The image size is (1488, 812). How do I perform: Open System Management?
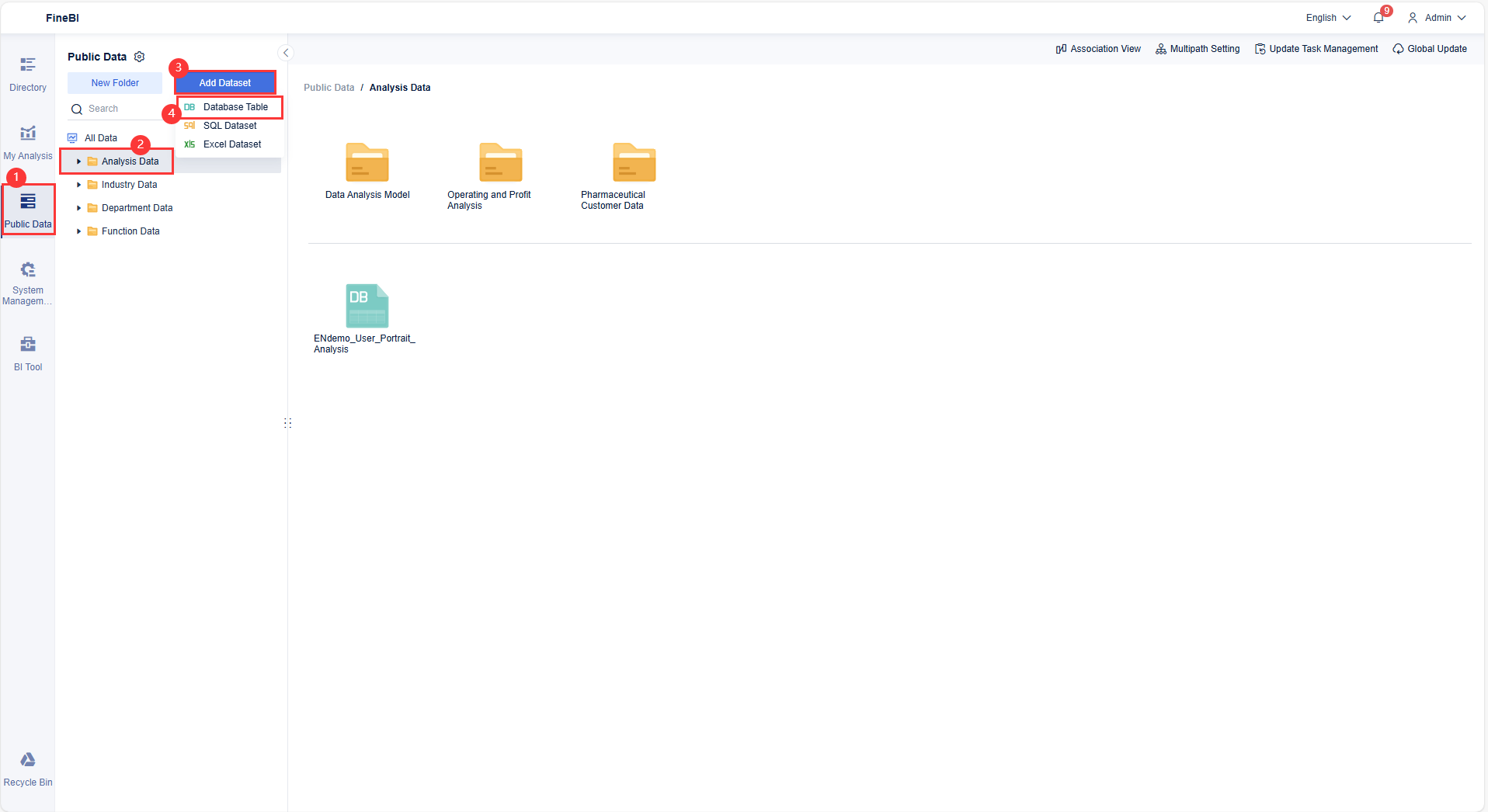27,281
